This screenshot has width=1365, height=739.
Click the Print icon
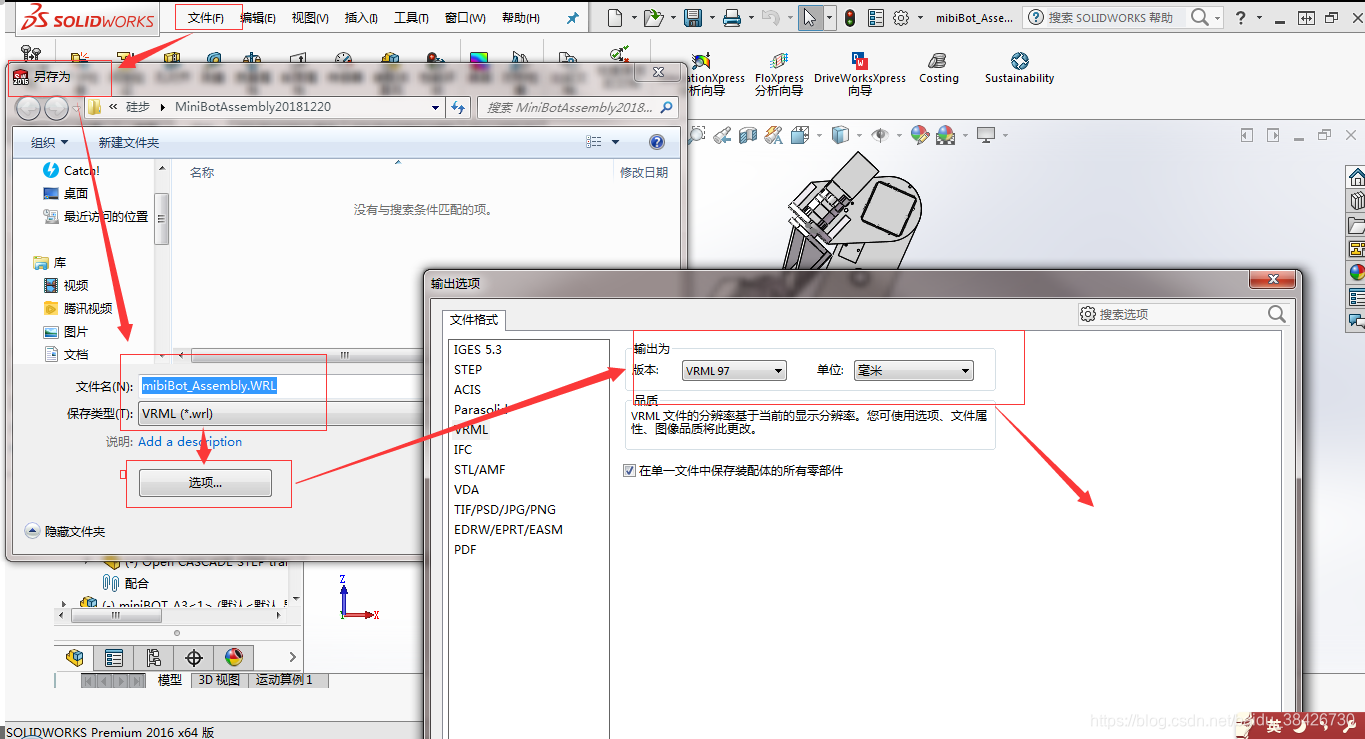[x=732, y=18]
